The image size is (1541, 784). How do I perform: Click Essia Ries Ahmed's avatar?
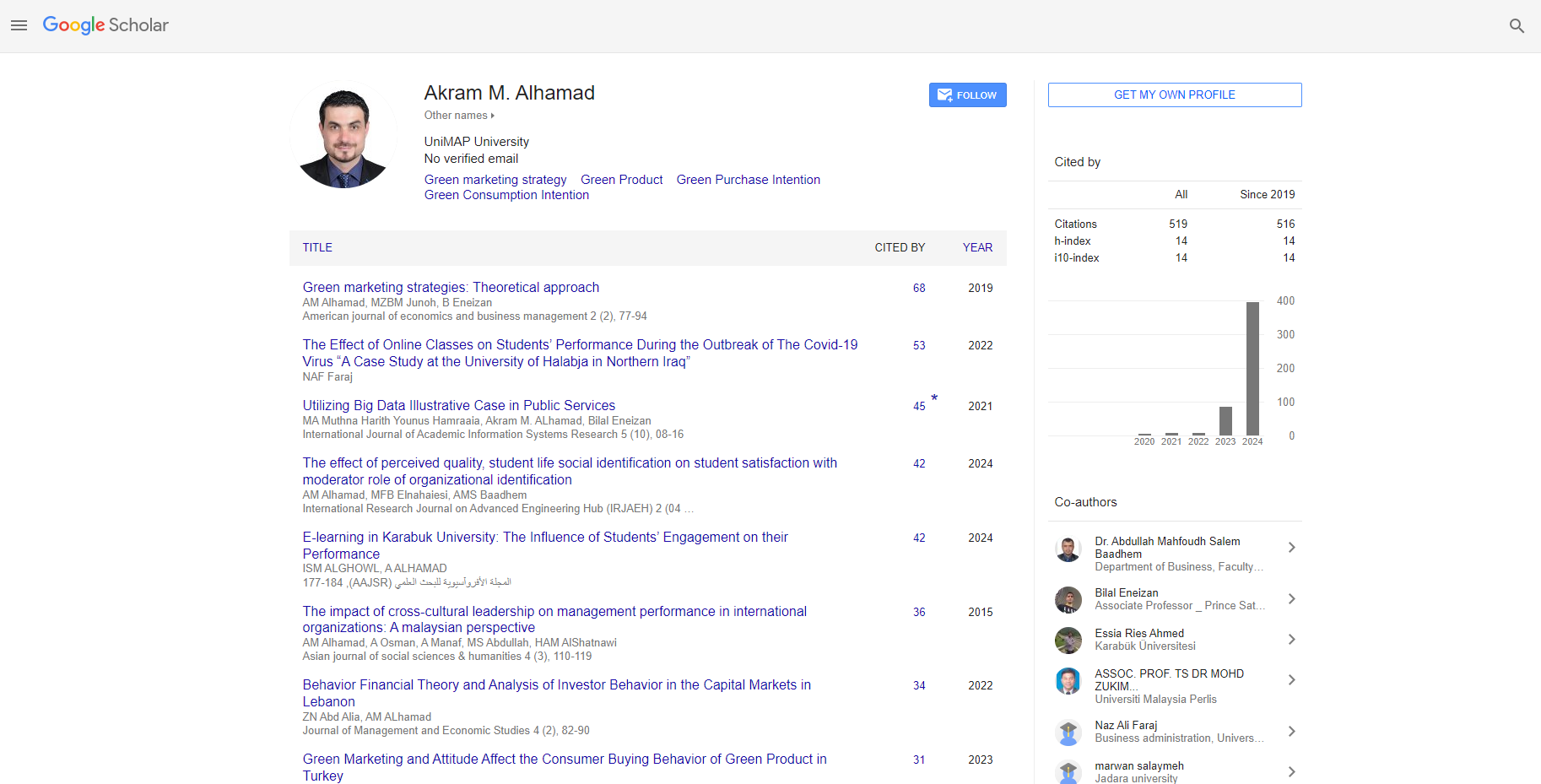click(1068, 641)
